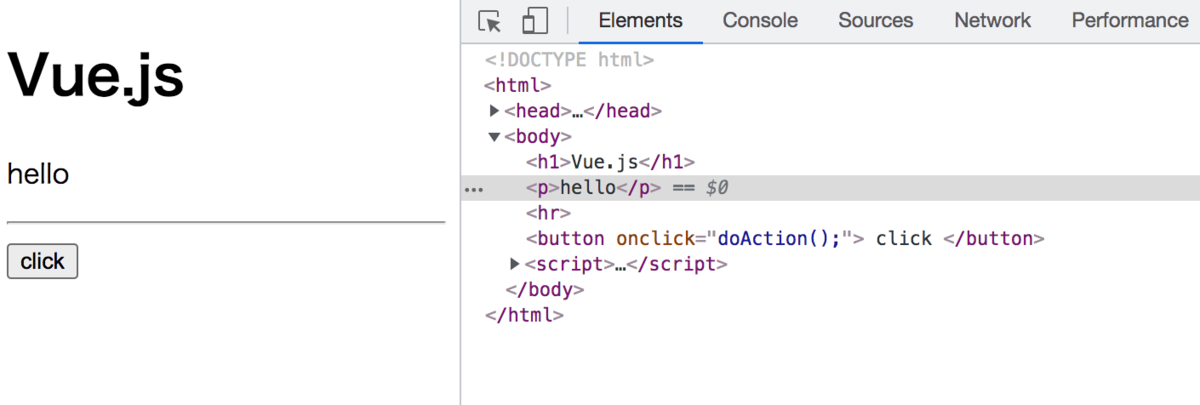Click the doAction(); attribute value
This screenshot has height=405, width=1200.
[x=779, y=239]
